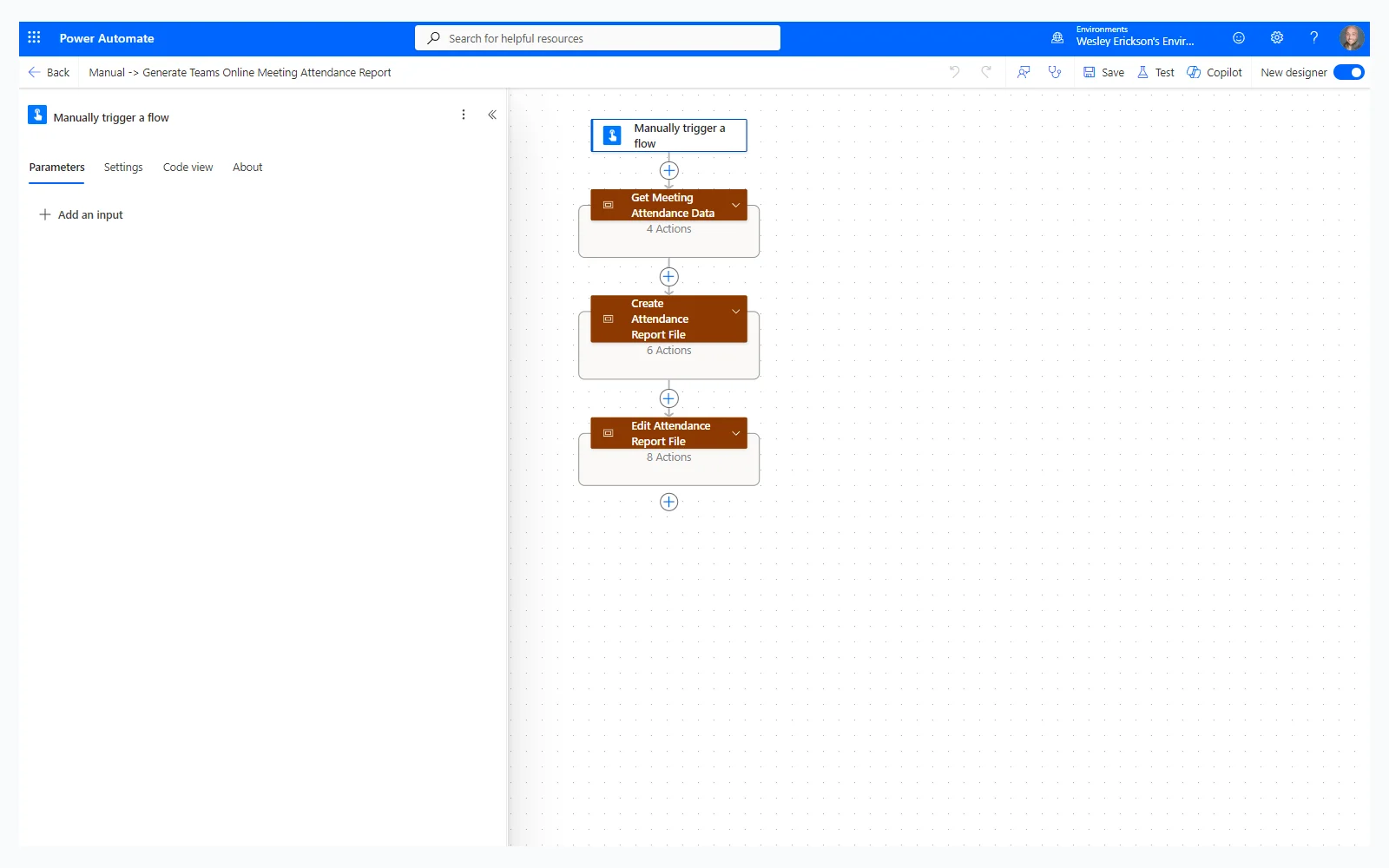Open the user profile avatar

(x=1352, y=37)
